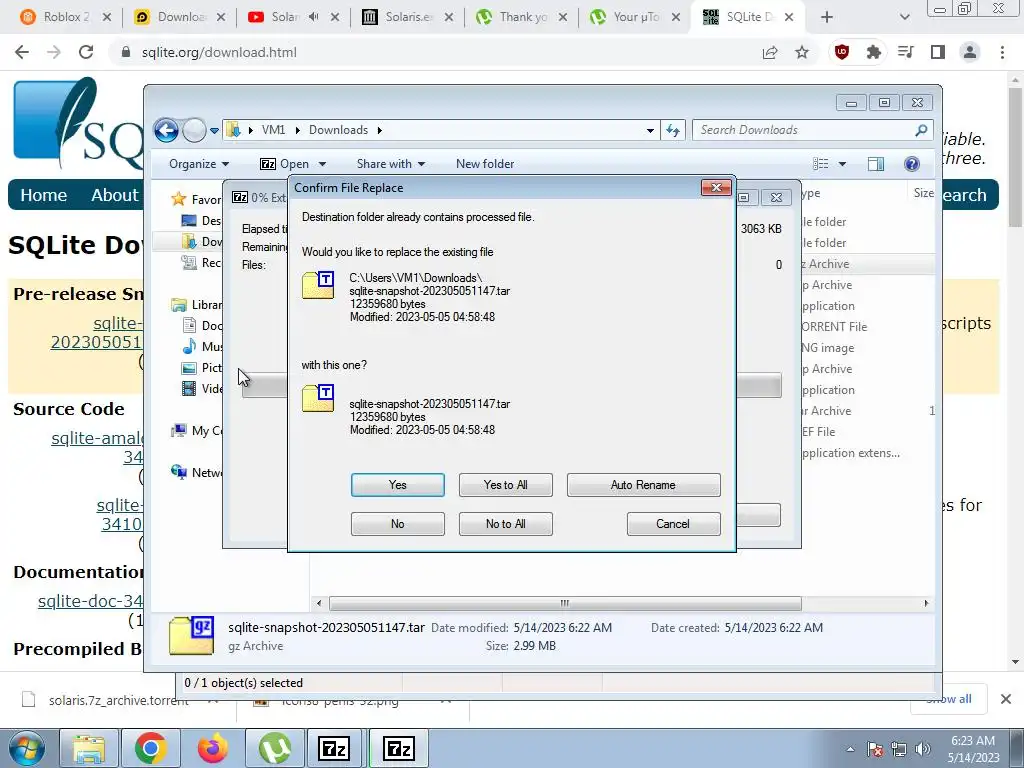Select My Computer in navigation pane
The width and height of the screenshot is (1024, 768).
click(197, 431)
